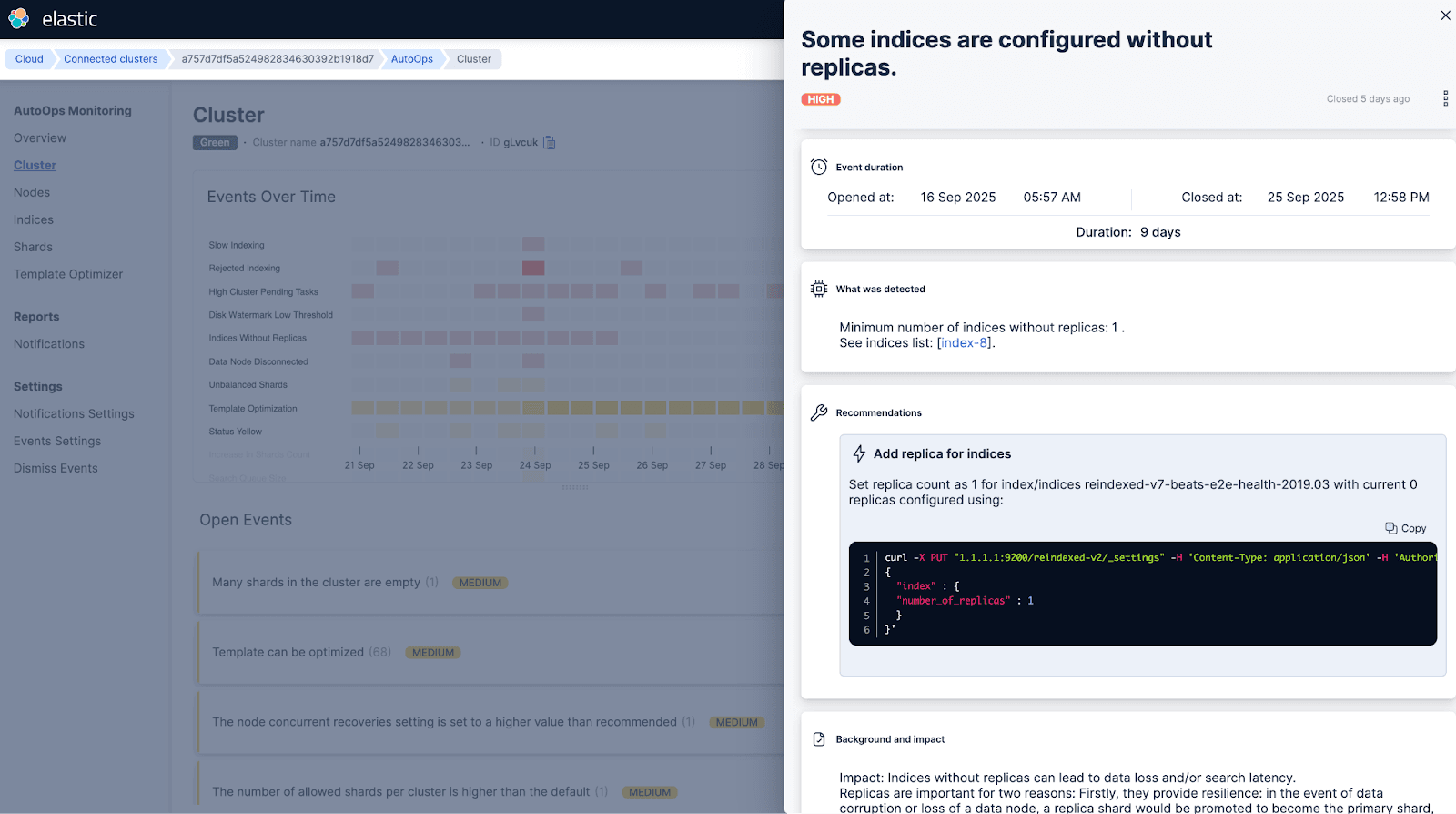Viewport: 1456px width, 814px height.
Task: Go to Notifications Settings
Action: coord(74,413)
